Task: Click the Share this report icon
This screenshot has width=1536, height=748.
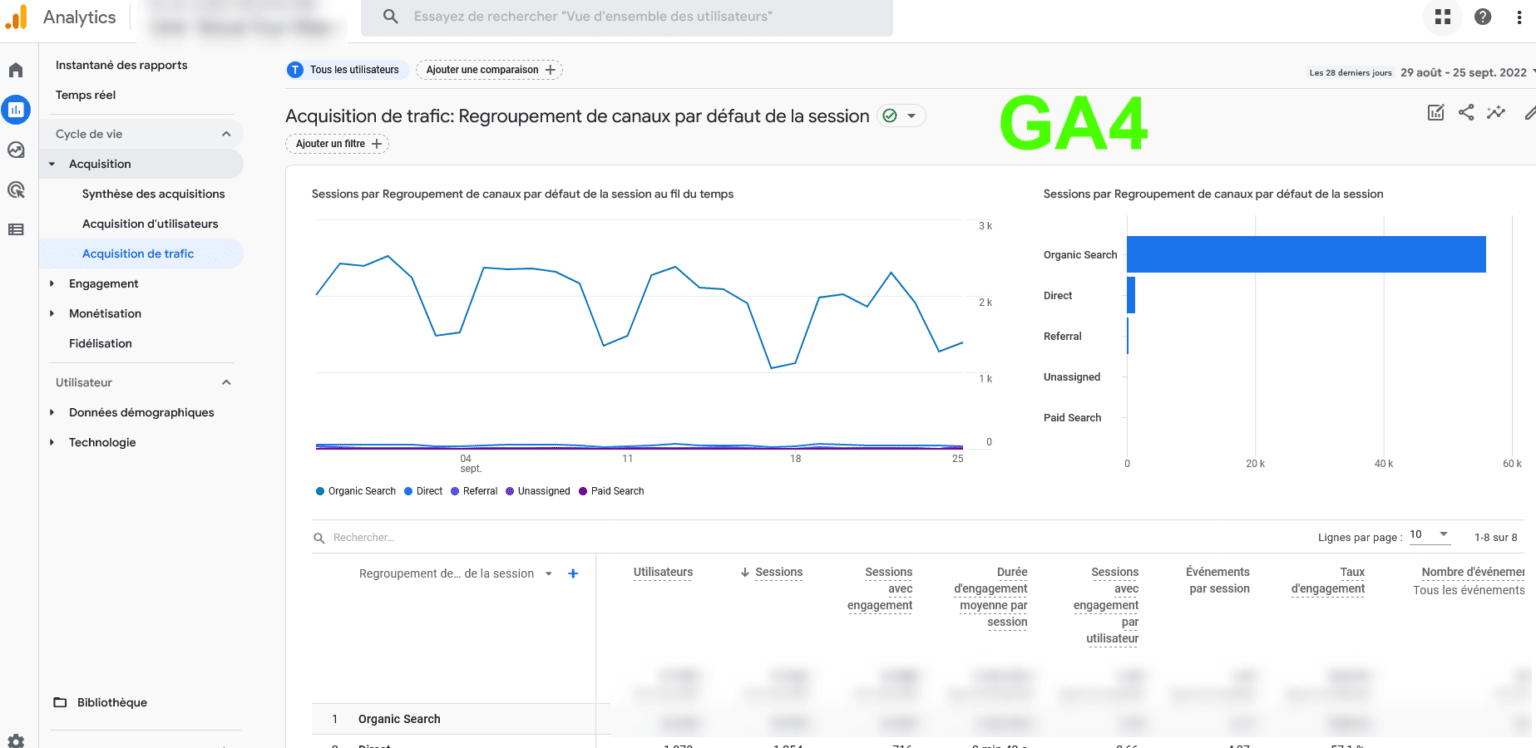Action: [1466, 113]
